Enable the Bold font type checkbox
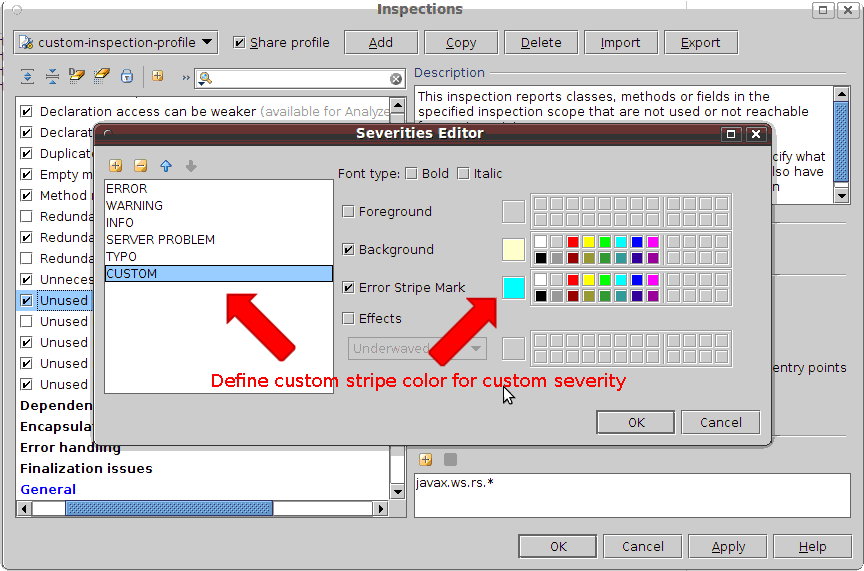This screenshot has width=864, height=571. (411, 174)
